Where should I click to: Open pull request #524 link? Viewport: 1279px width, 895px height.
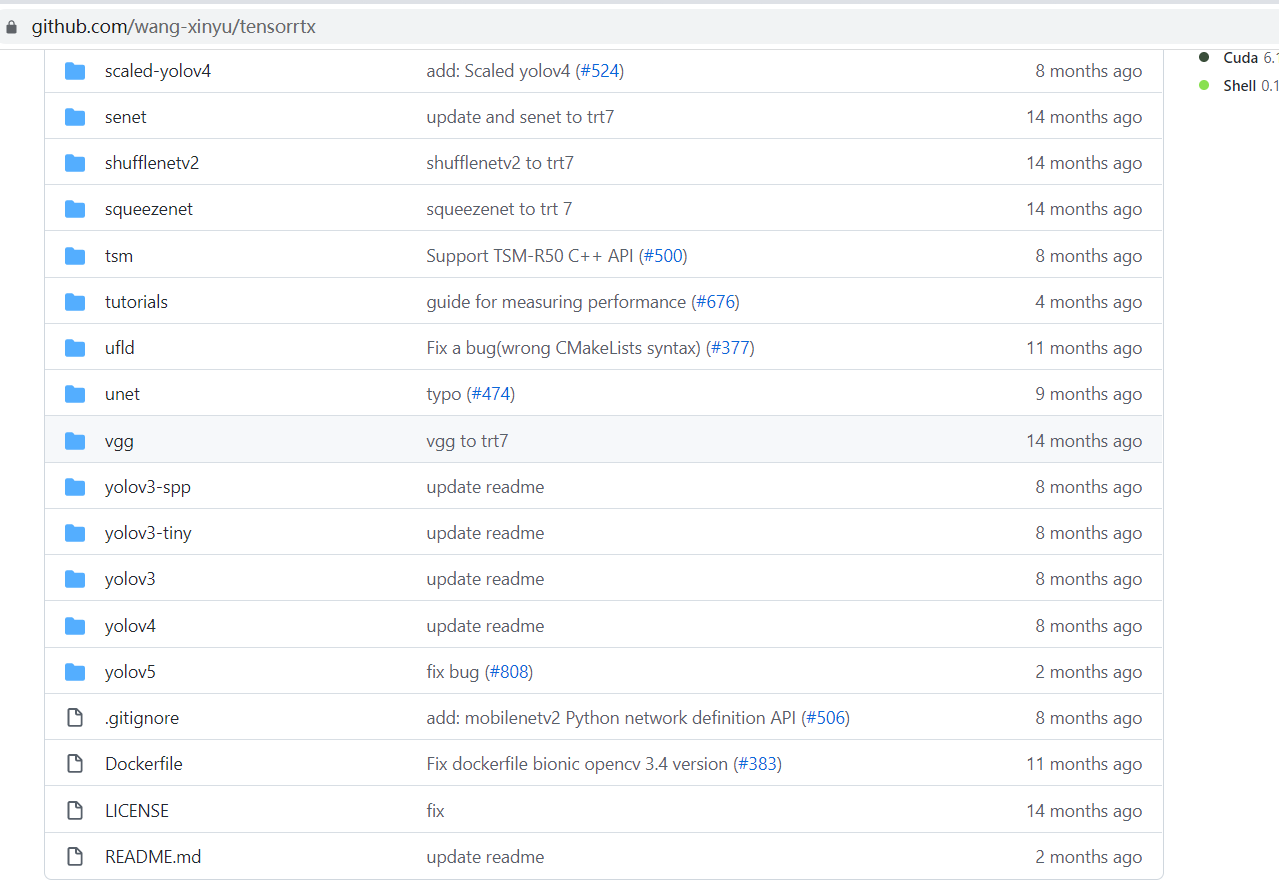tap(600, 71)
